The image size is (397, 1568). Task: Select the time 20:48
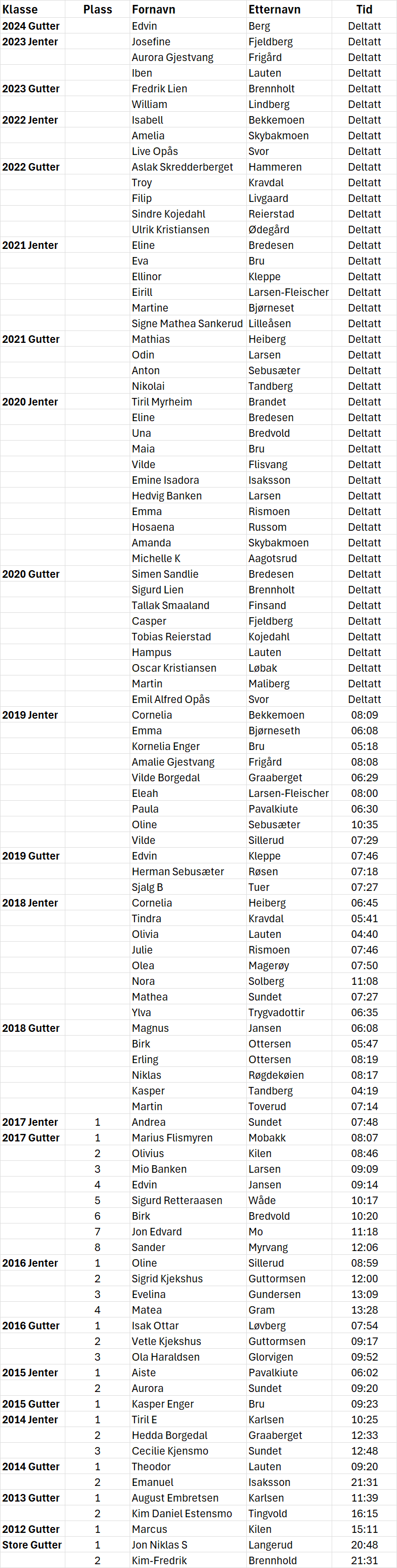point(364,1544)
